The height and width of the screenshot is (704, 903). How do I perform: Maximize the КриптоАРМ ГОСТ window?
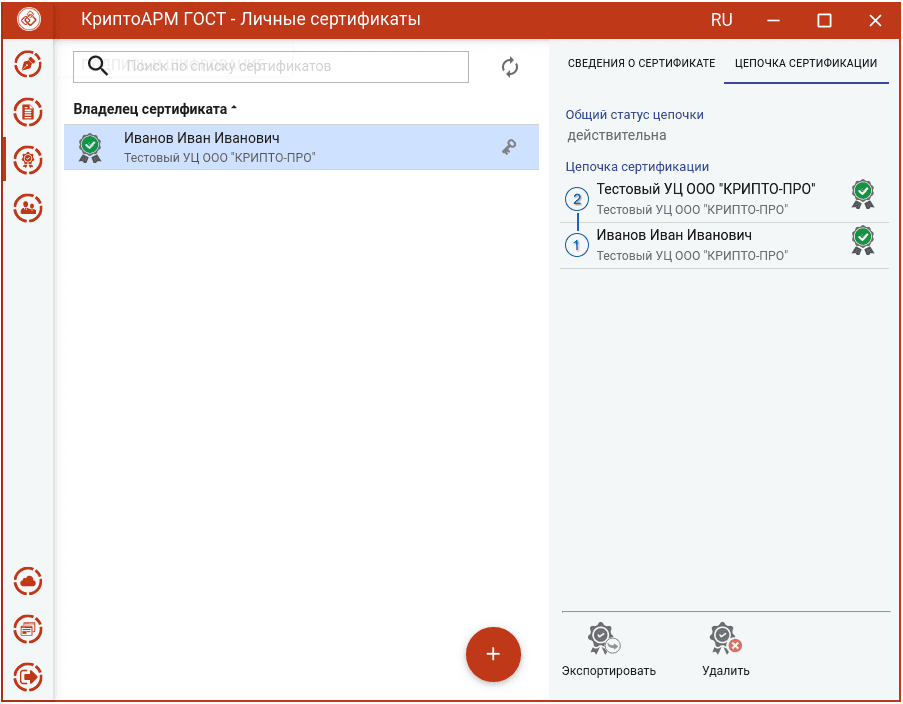click(824, 20)
